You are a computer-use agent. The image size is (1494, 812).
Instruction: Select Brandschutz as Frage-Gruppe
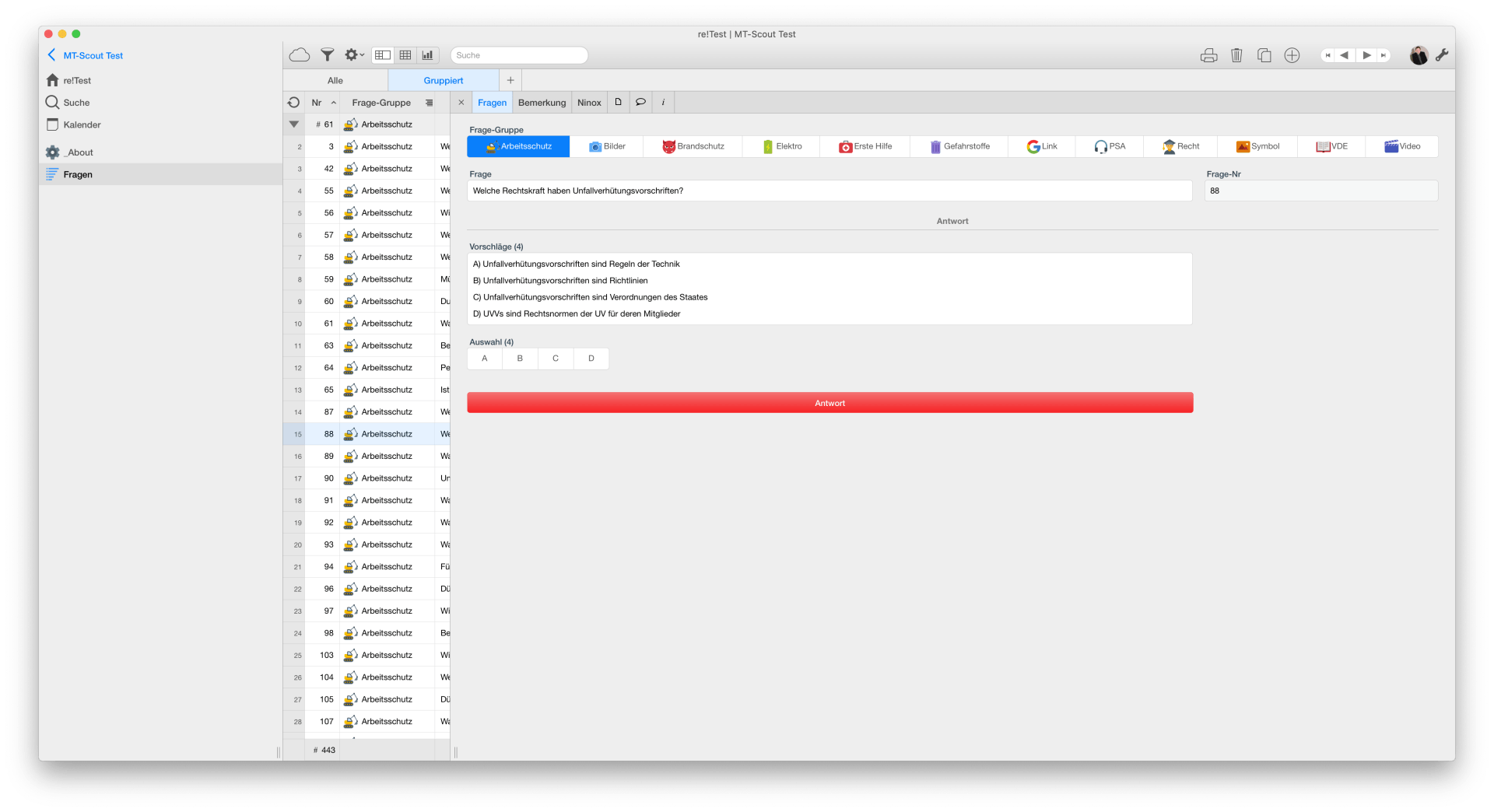pos(693,146)
